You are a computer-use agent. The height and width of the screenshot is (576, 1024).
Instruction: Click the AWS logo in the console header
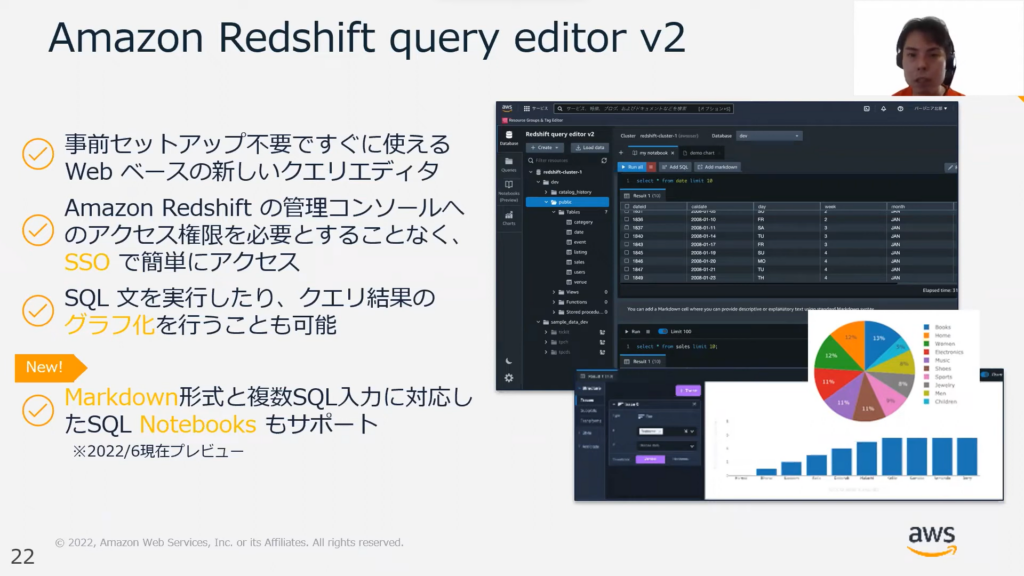tap(508, 108)
